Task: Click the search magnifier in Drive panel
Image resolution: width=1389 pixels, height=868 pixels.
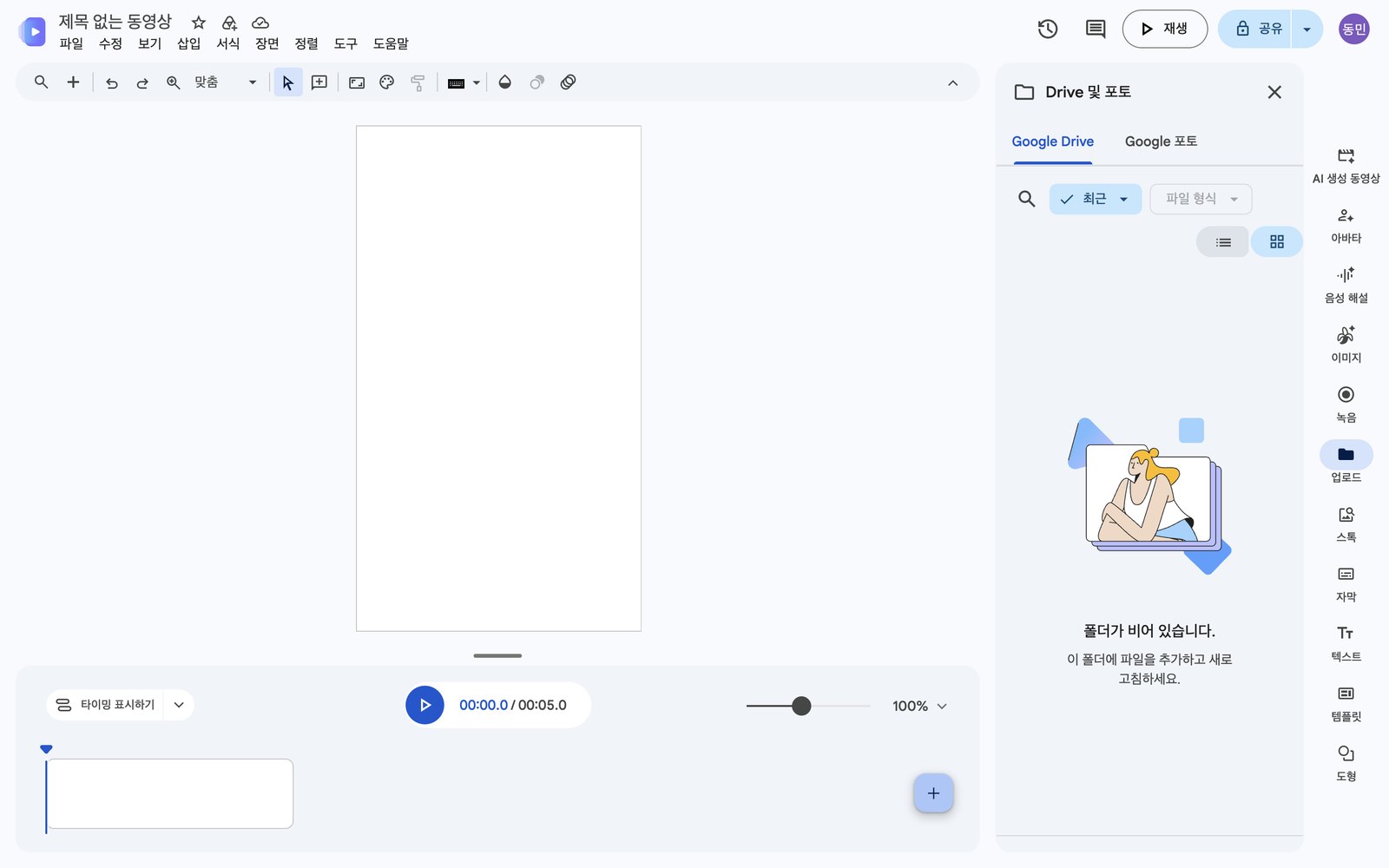Action: coord(1026,199)
